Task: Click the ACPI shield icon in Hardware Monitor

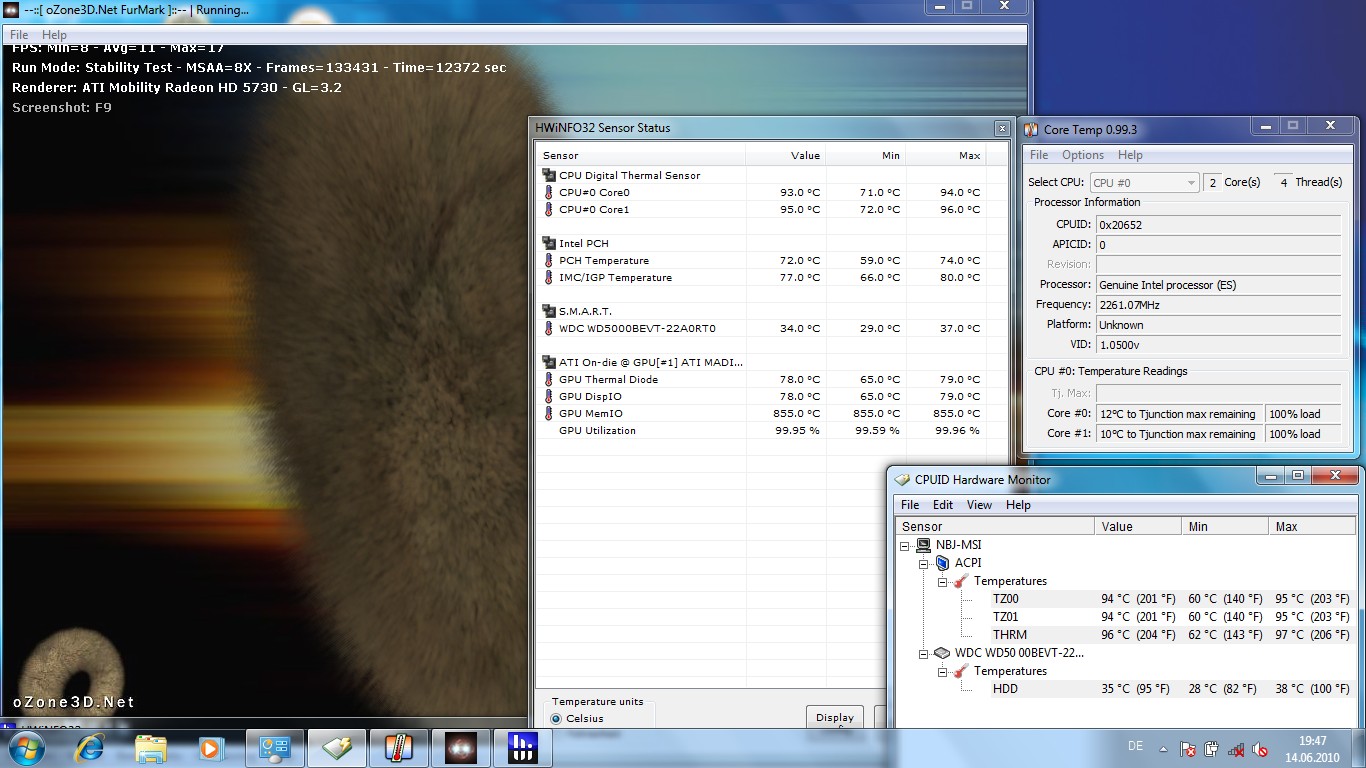Action: 942,563
